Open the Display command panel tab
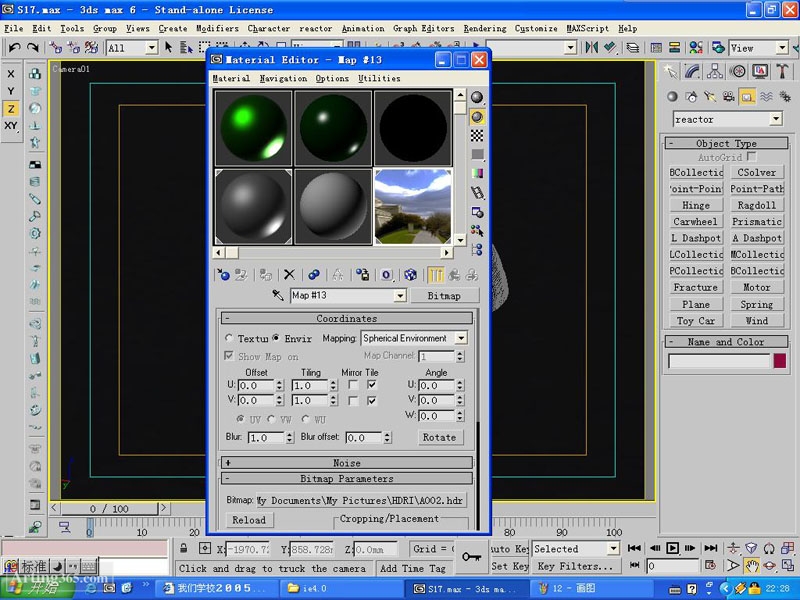The image size is (800, 600). point(760,71)
